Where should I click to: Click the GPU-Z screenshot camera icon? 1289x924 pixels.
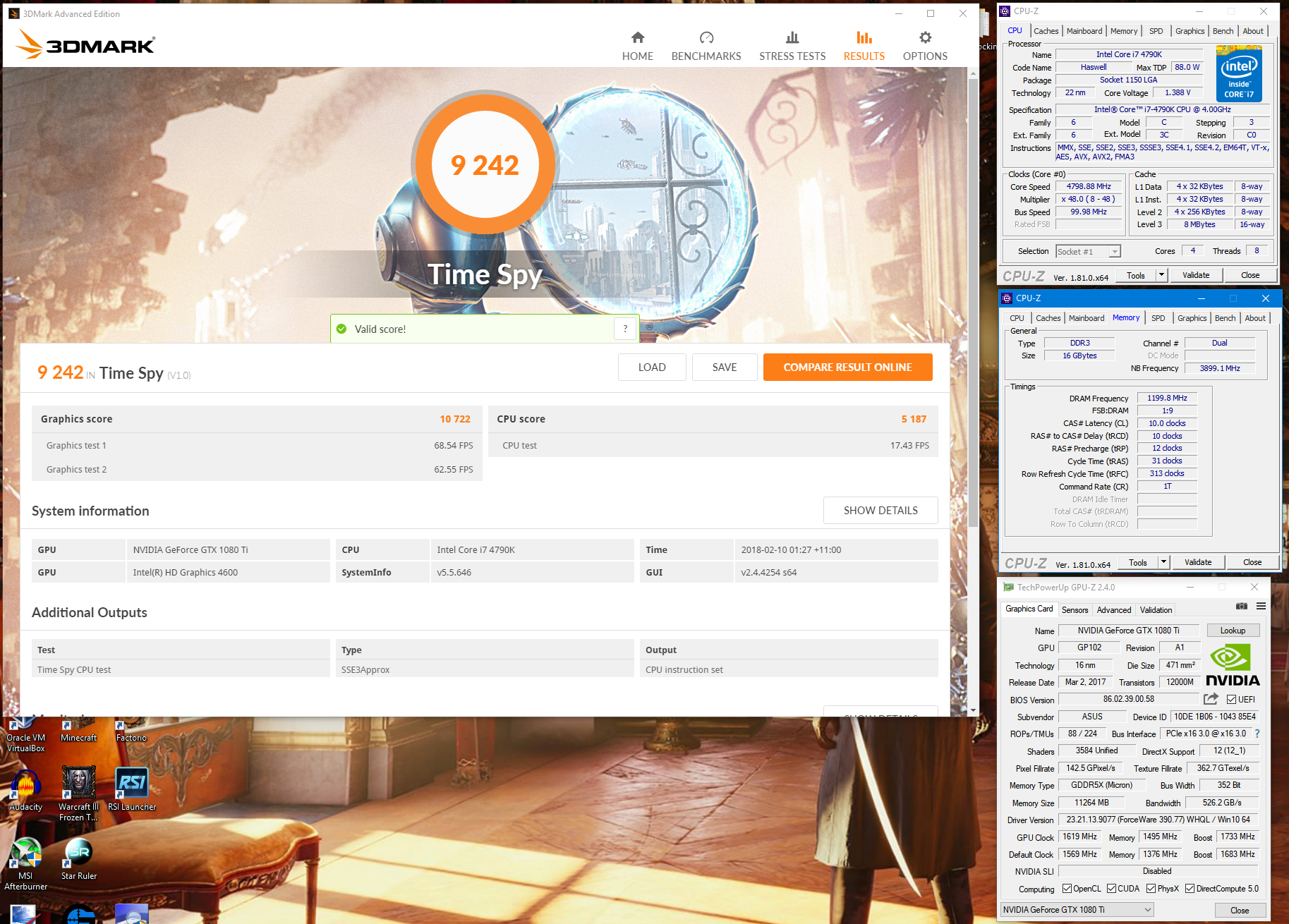coord(1242,606)
